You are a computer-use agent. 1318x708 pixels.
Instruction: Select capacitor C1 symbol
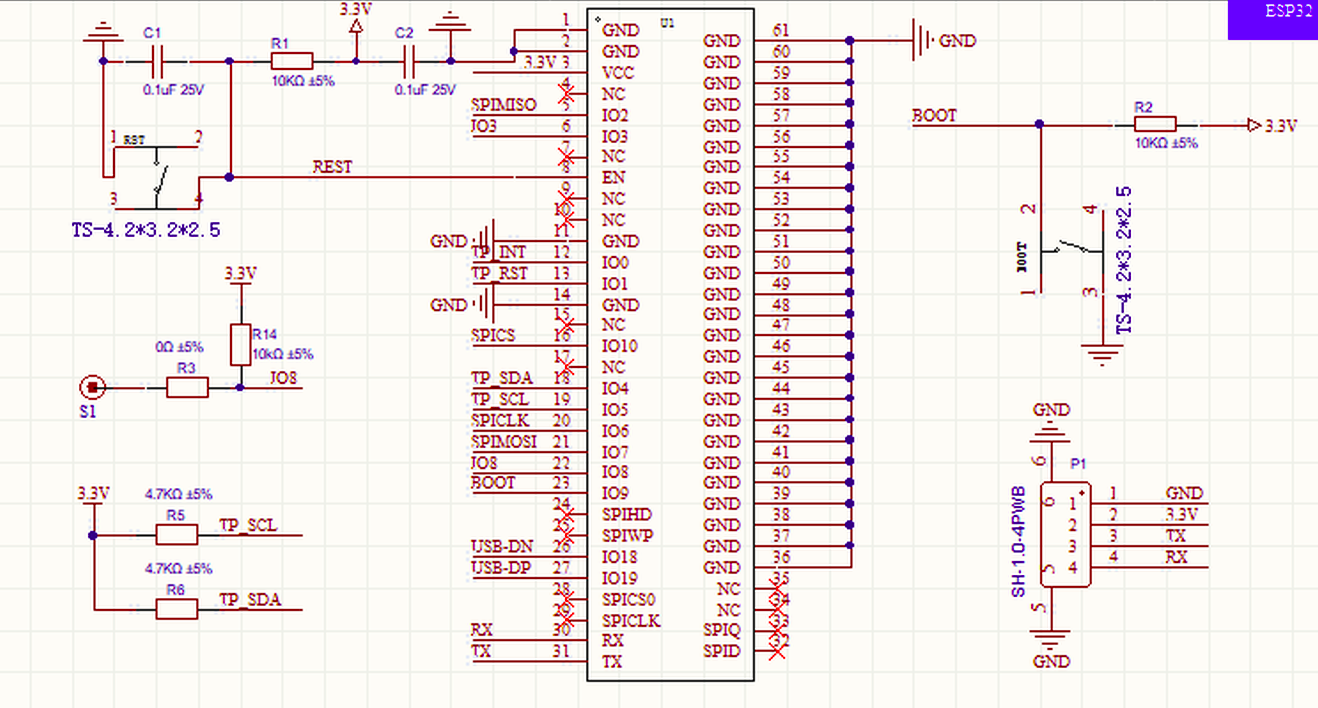(155, 62)
